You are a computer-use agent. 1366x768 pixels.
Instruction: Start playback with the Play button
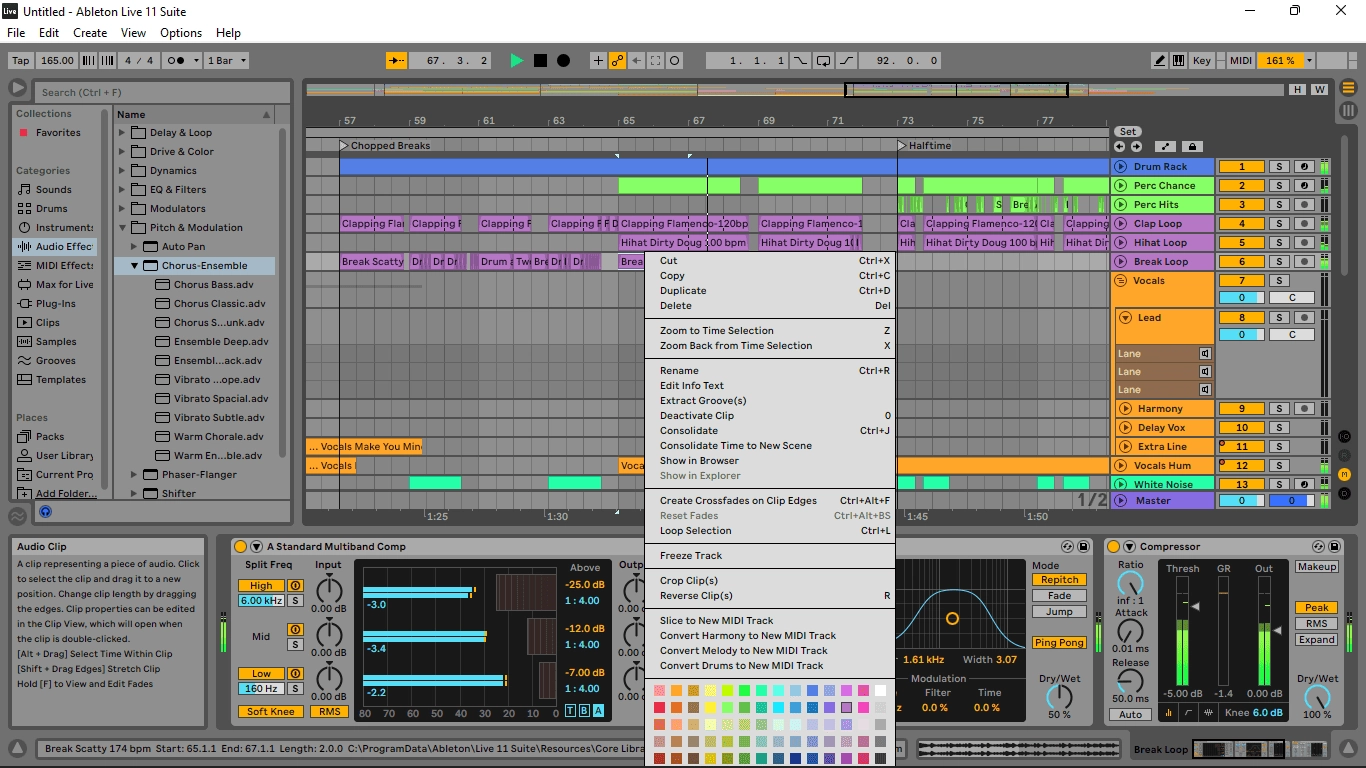[517, 61]
